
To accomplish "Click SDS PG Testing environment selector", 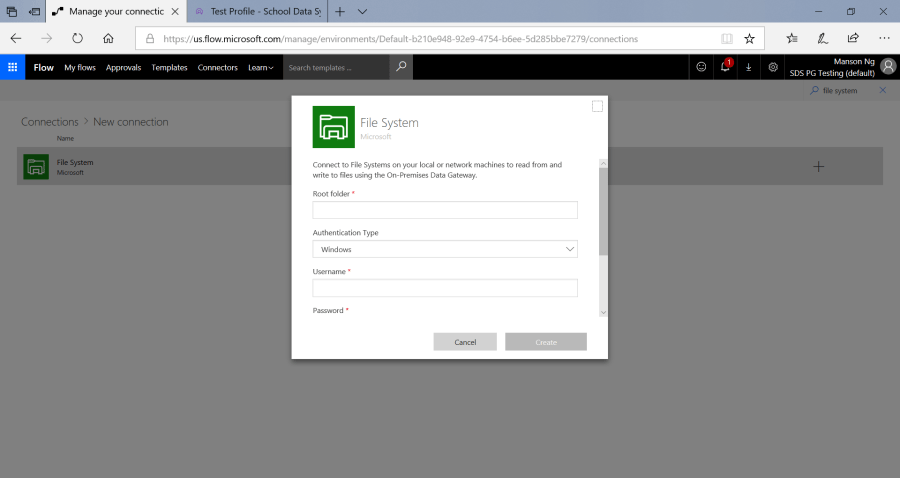I will coord(832,73).
